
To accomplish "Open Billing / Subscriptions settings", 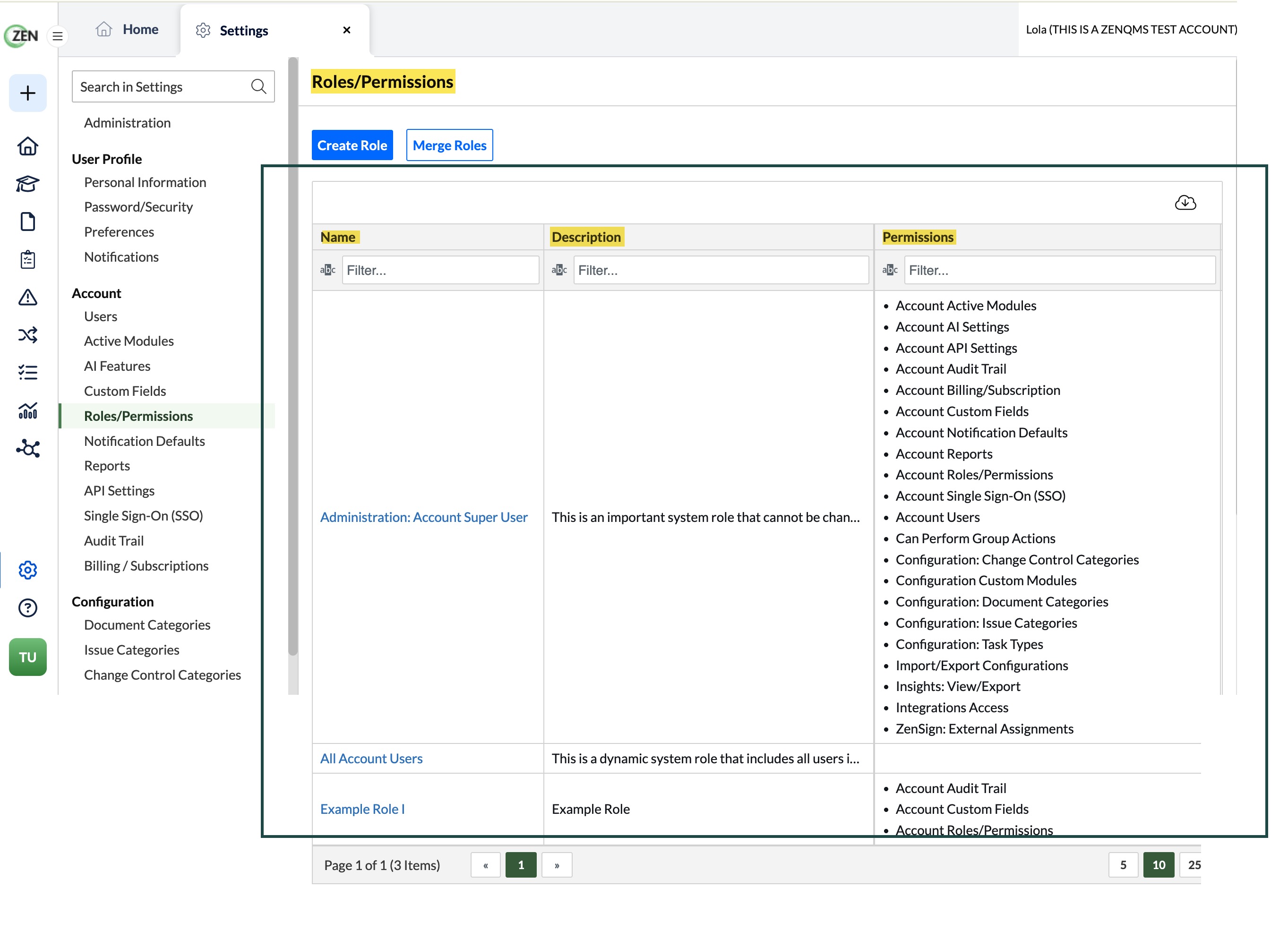I will tap(146, 566).
